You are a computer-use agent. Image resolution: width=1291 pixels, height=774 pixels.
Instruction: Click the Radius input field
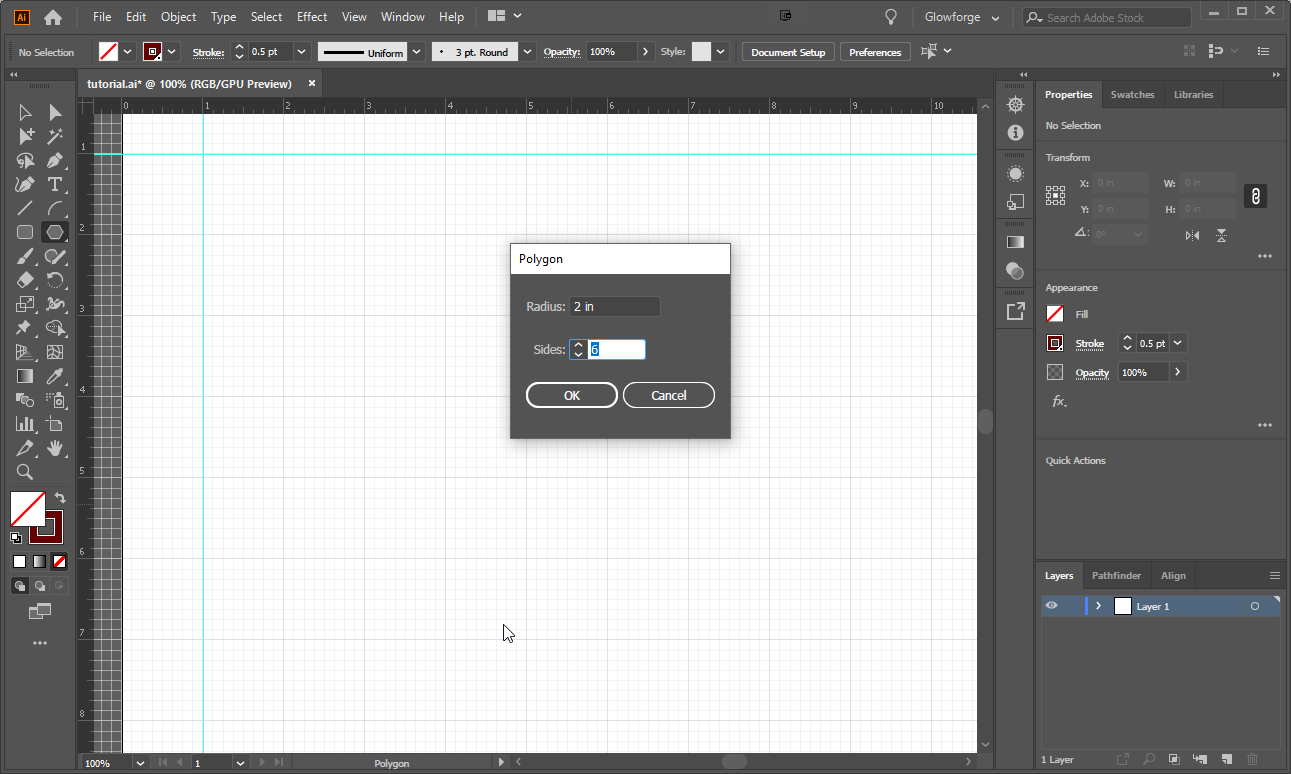tap(615, 306)
